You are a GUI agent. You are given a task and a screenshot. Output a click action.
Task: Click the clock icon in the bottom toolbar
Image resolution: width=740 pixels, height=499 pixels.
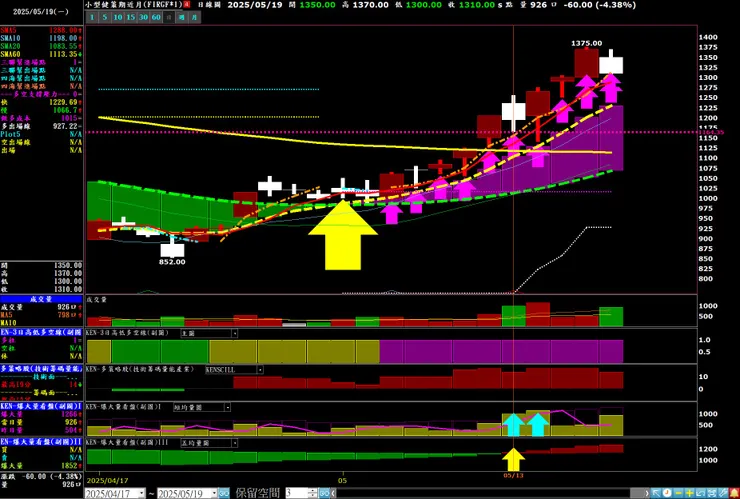[x=667, y=493]
